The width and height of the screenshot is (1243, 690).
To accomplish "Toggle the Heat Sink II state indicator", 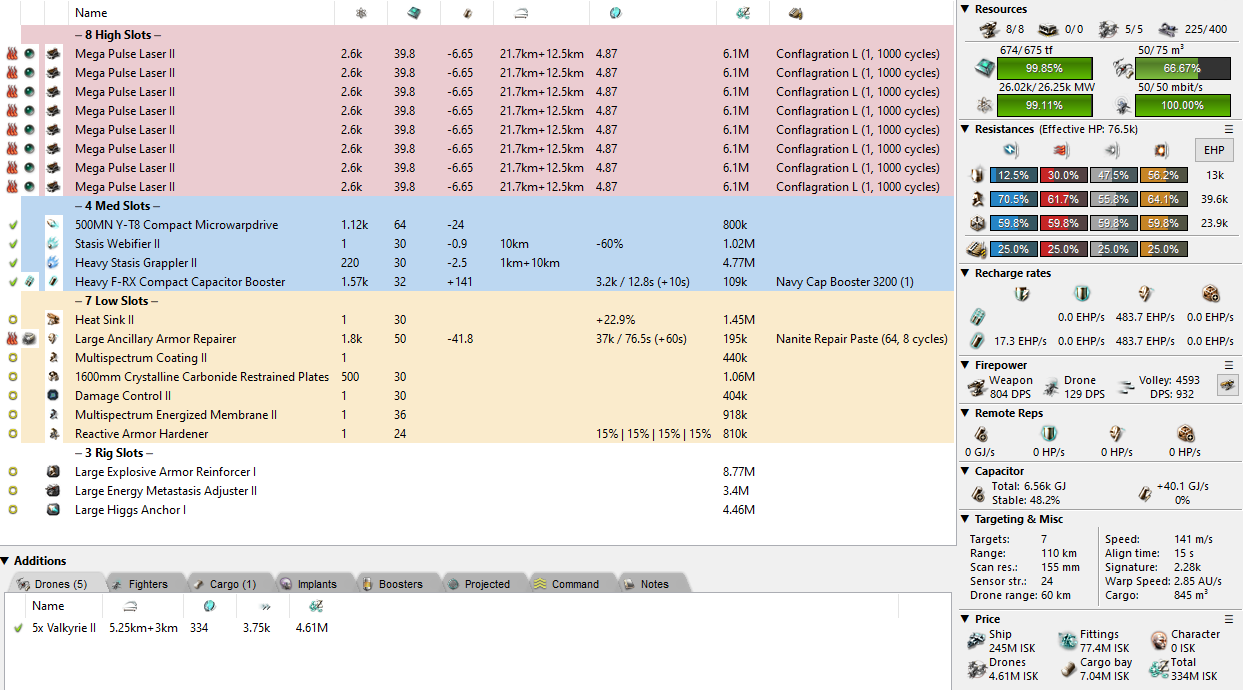I will click(x=12, y=320).
